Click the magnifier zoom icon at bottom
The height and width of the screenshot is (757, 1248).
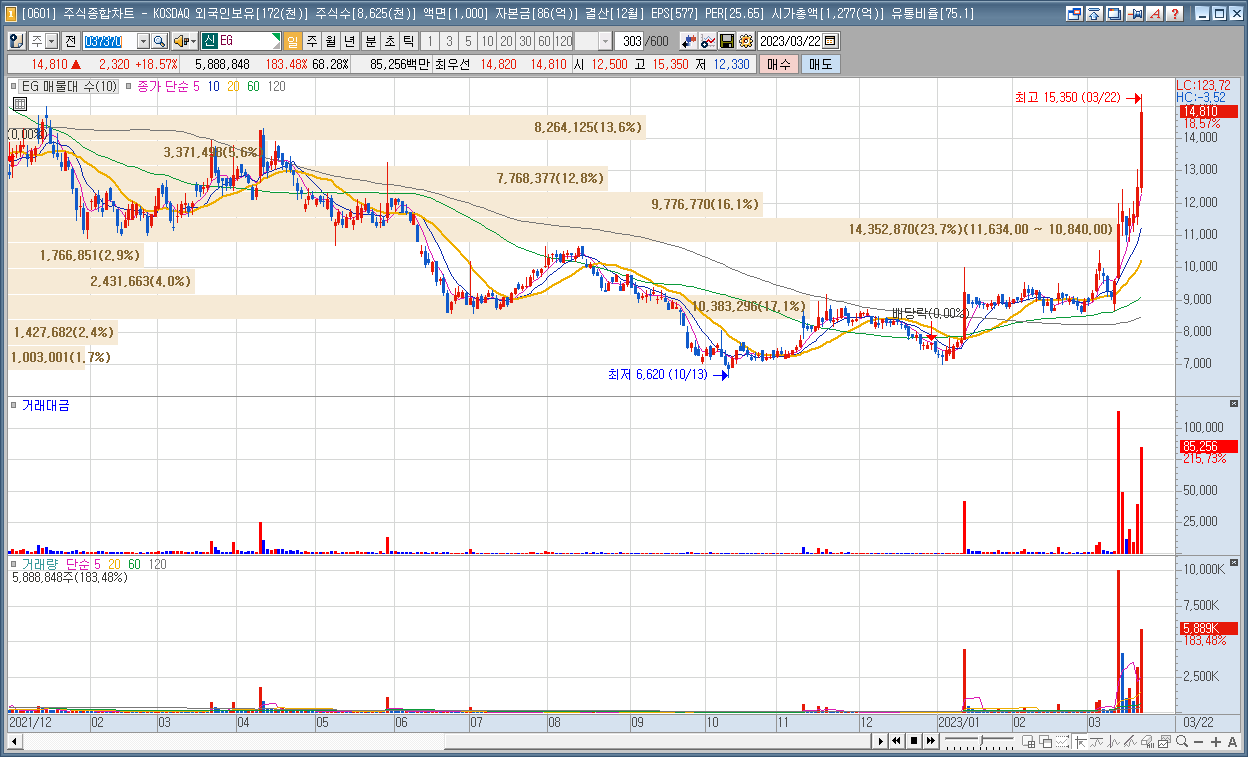pos(1182,741)
